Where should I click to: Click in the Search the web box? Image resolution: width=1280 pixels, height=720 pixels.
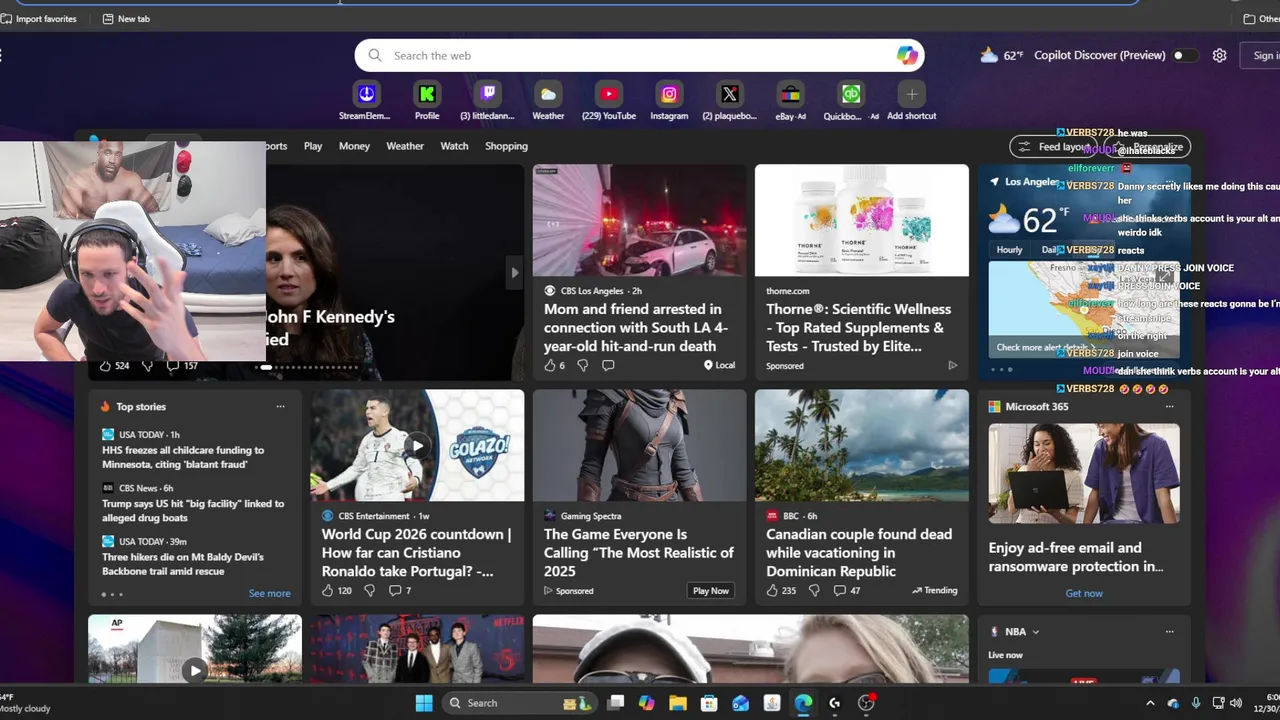click(x=639, y=56)
